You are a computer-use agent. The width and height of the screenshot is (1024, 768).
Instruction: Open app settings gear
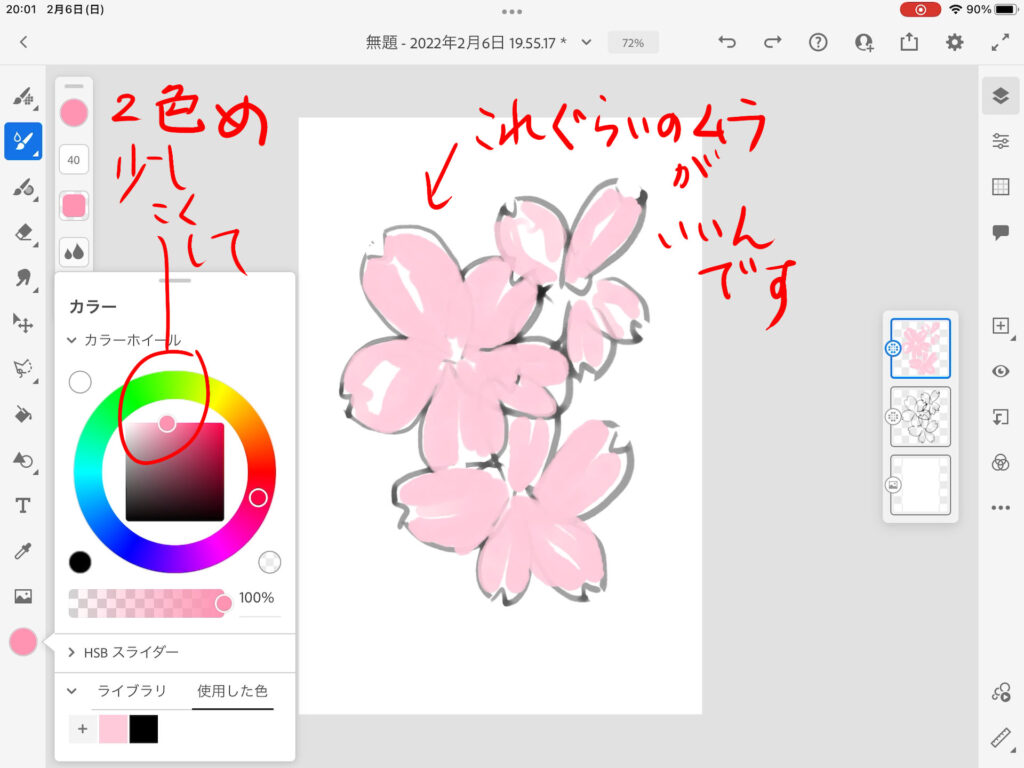(x=955, y=42)
